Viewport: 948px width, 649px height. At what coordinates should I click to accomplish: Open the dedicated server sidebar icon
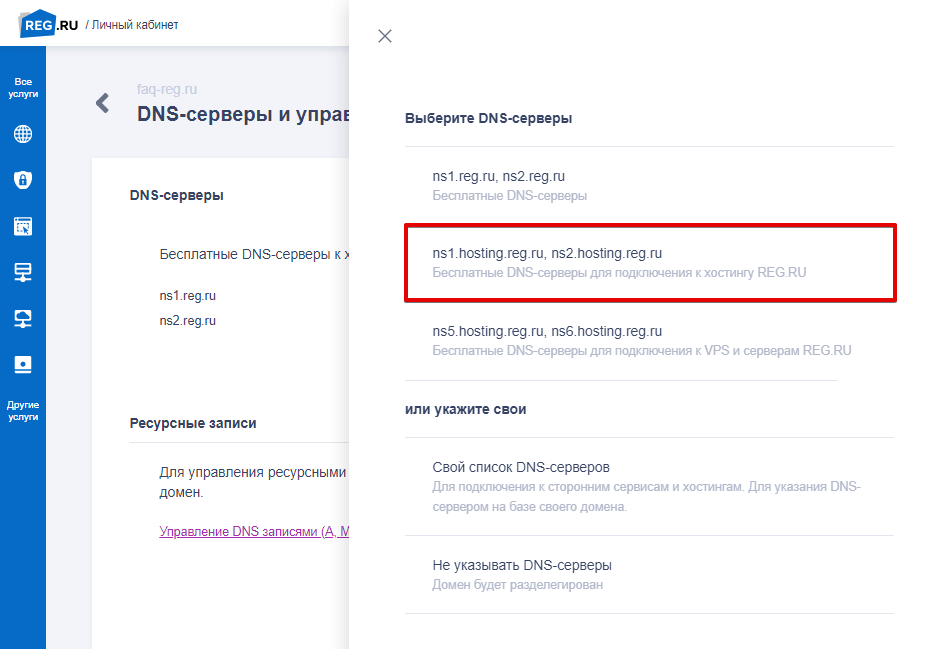point(23,364)
